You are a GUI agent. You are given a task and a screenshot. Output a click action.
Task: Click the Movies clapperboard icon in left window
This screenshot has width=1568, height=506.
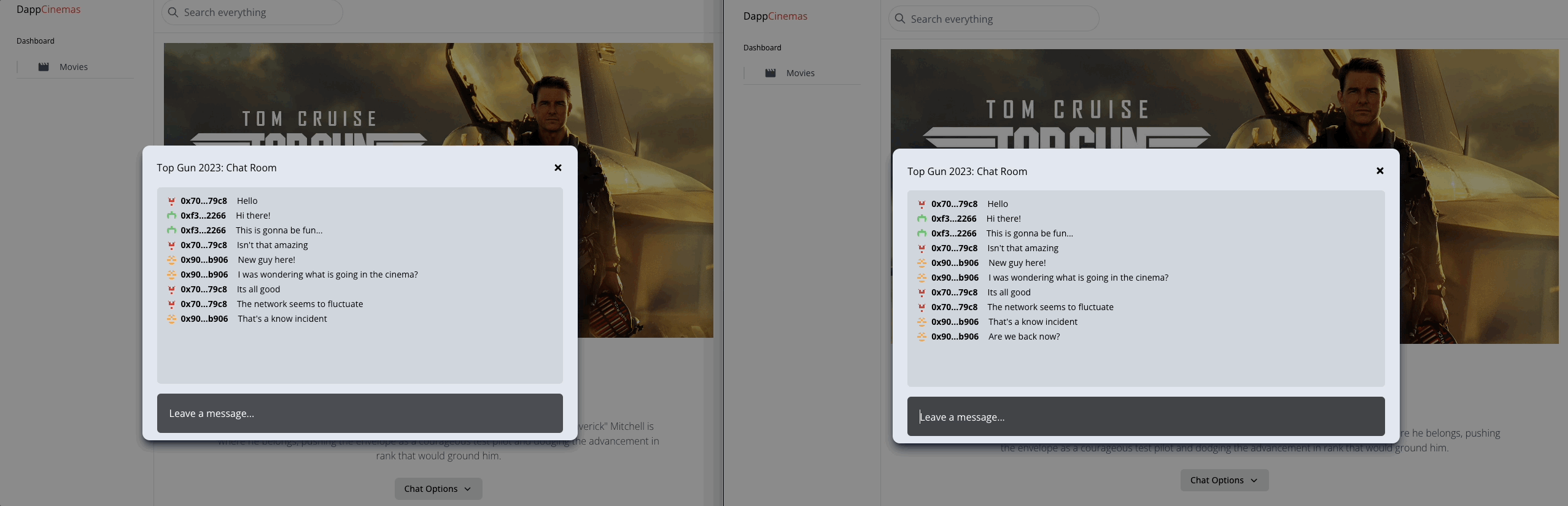pyautogui.click(x=44, y=67)
